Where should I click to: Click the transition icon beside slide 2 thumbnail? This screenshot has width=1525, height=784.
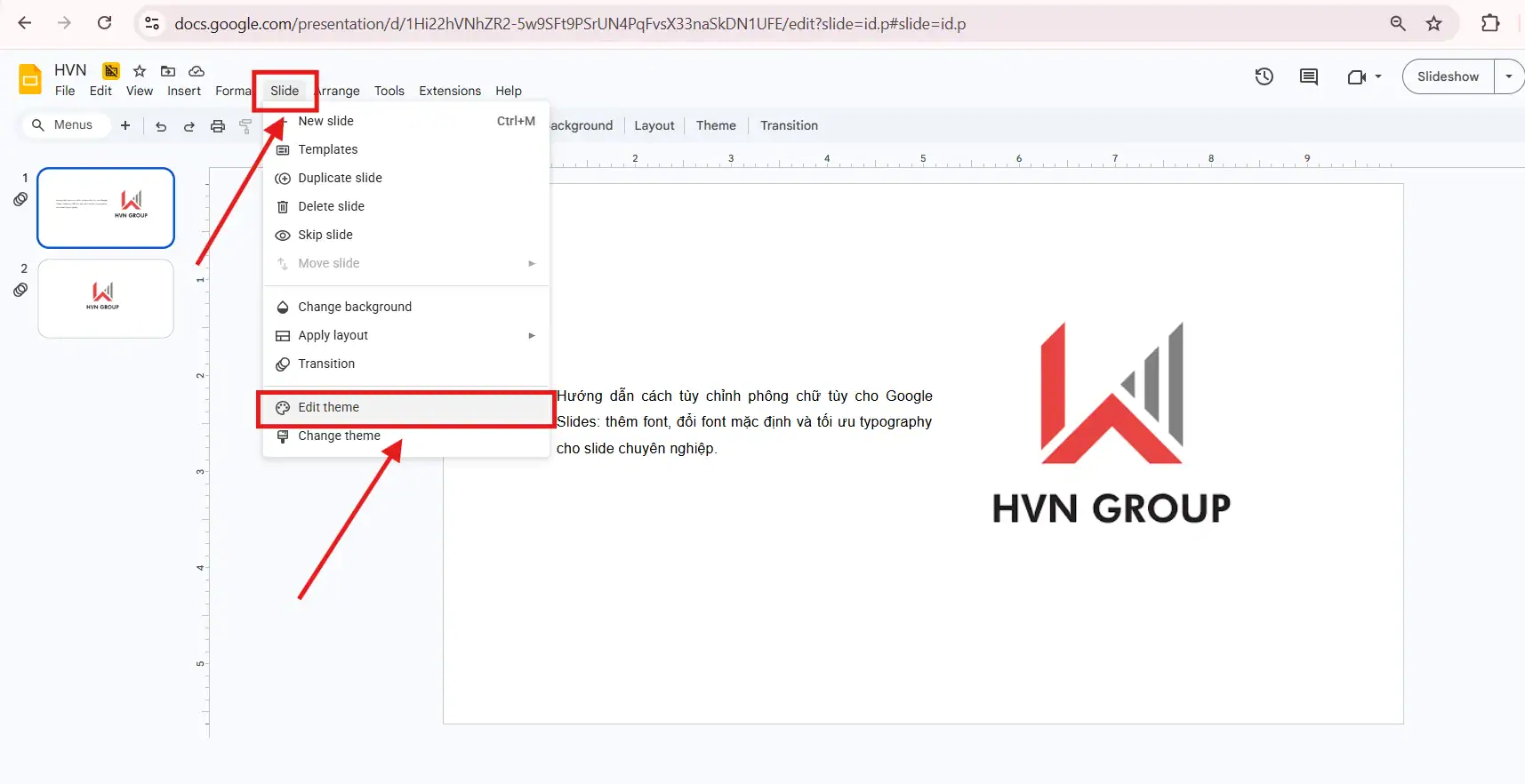pyautogui.click(x=20, y=290)
